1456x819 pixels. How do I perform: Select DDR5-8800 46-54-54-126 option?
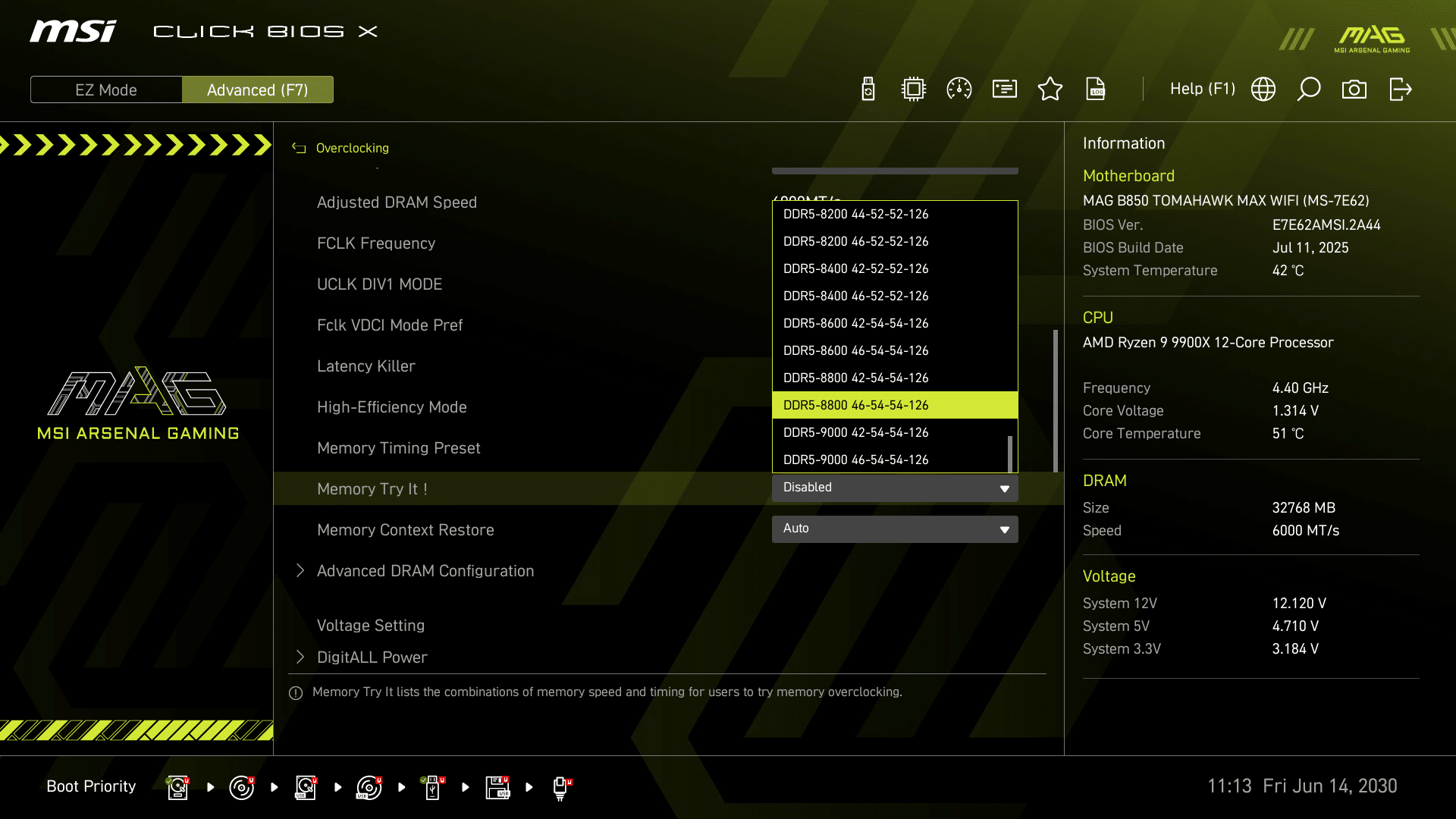(x=895, y=405)
